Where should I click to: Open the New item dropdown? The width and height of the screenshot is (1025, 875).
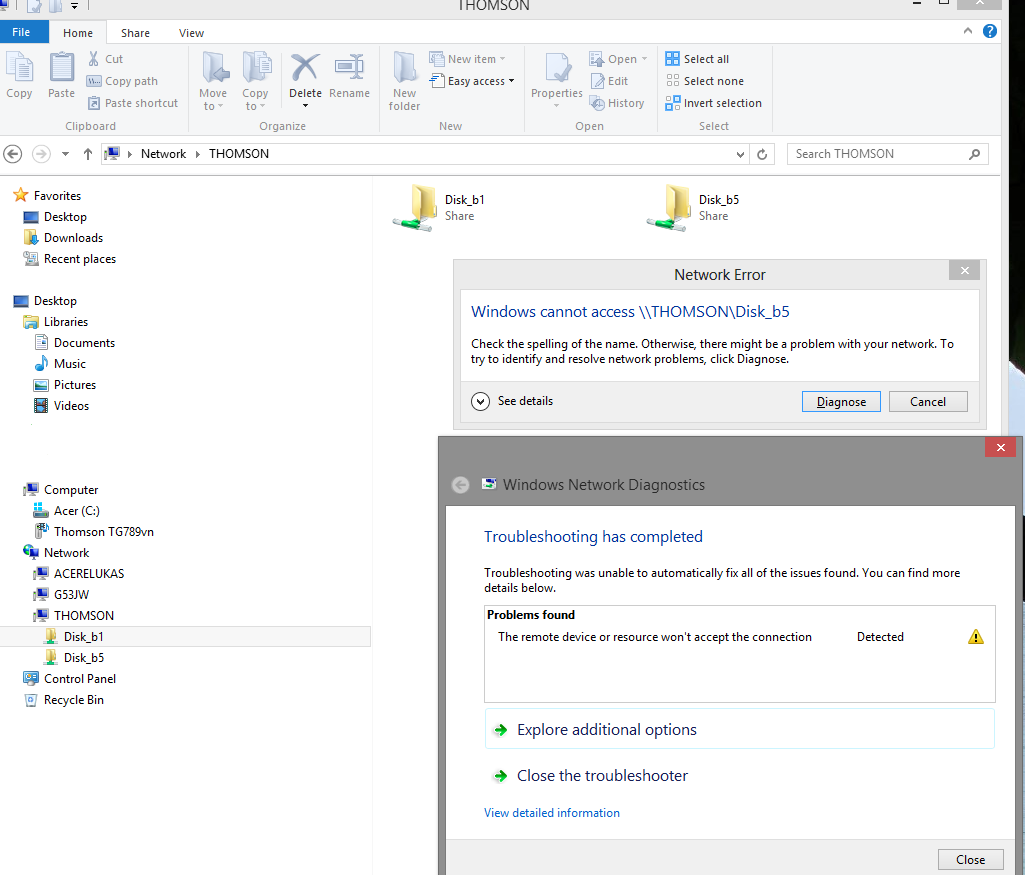(x=467, y=59)
